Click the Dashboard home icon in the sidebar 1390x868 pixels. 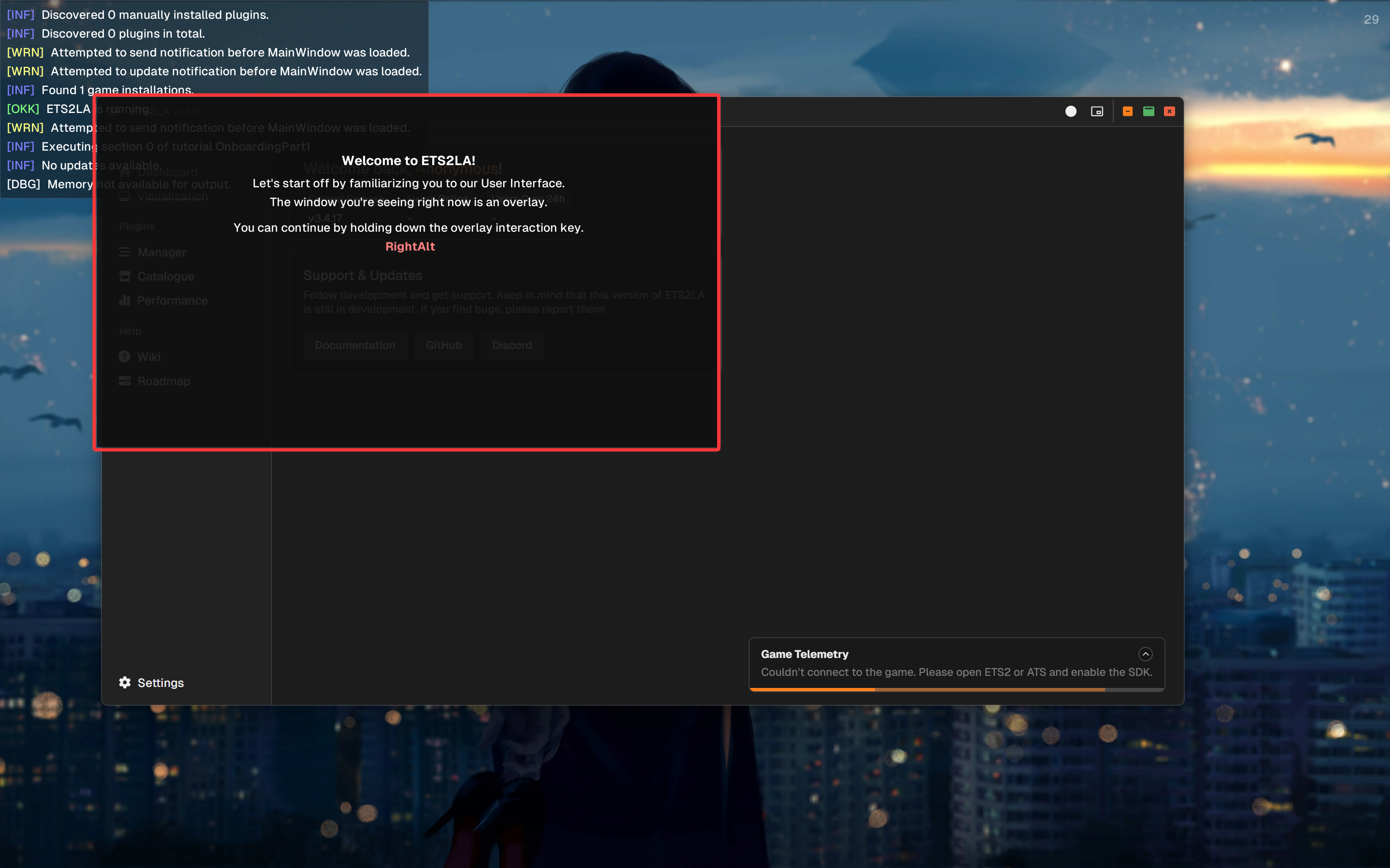coord(125,172)
